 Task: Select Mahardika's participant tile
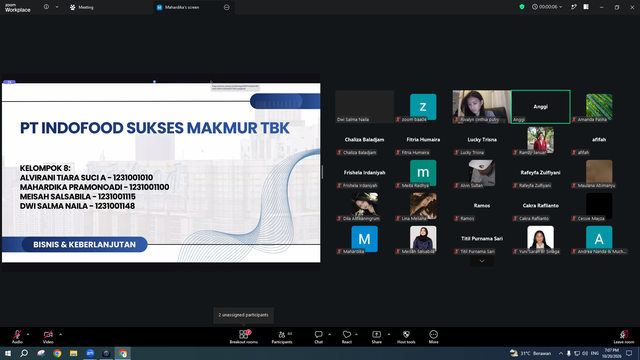[x=364, y=239]
